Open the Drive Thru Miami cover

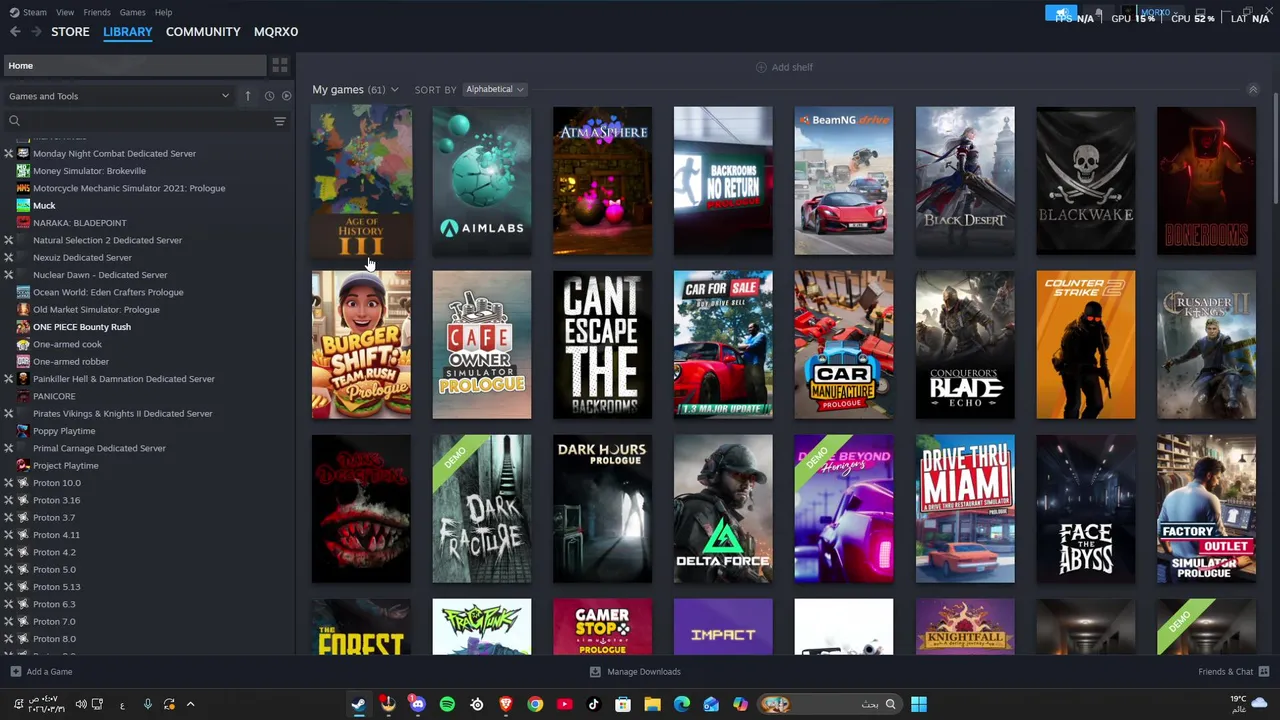coord(965,509)
